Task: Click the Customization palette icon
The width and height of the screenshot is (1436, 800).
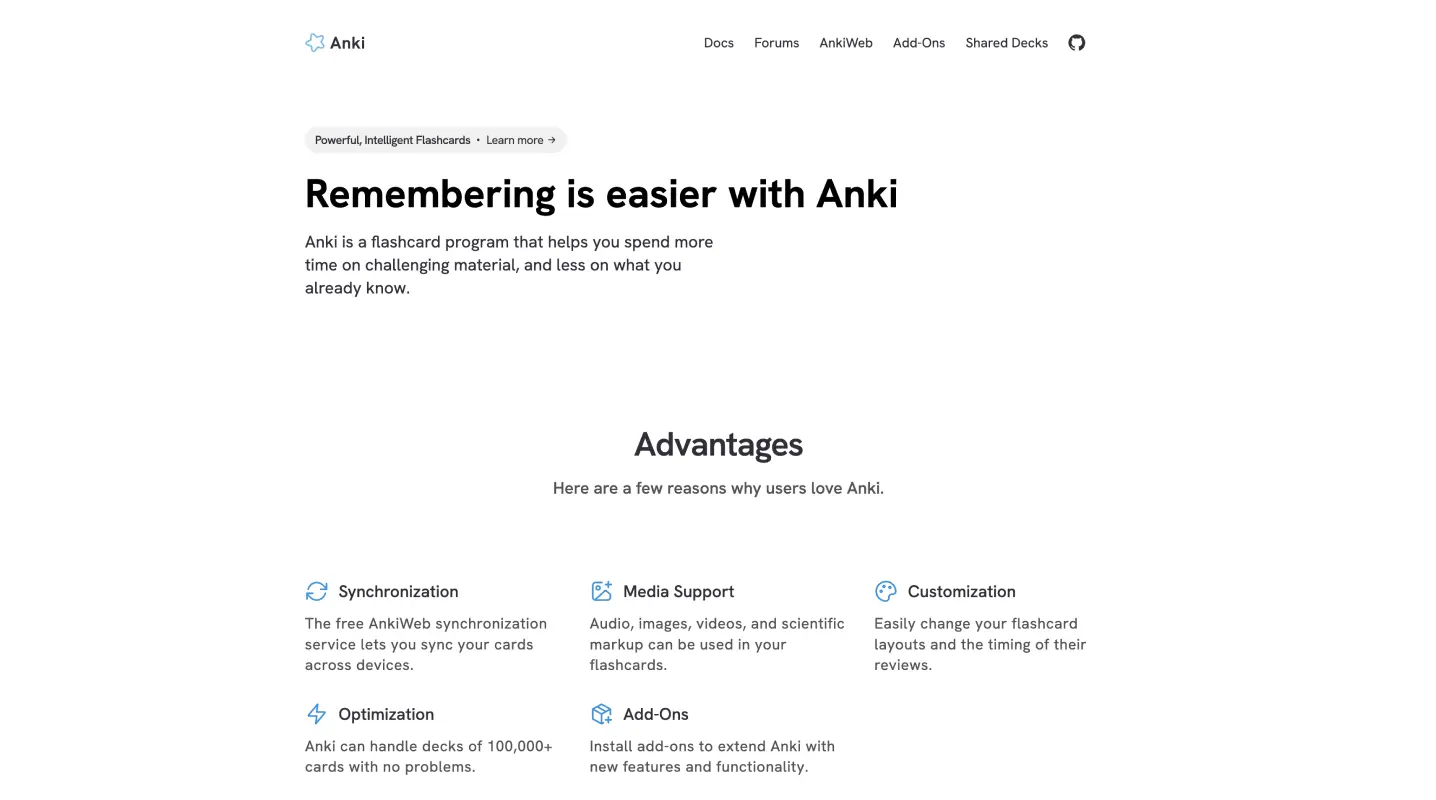Action: tap(886, 591)
